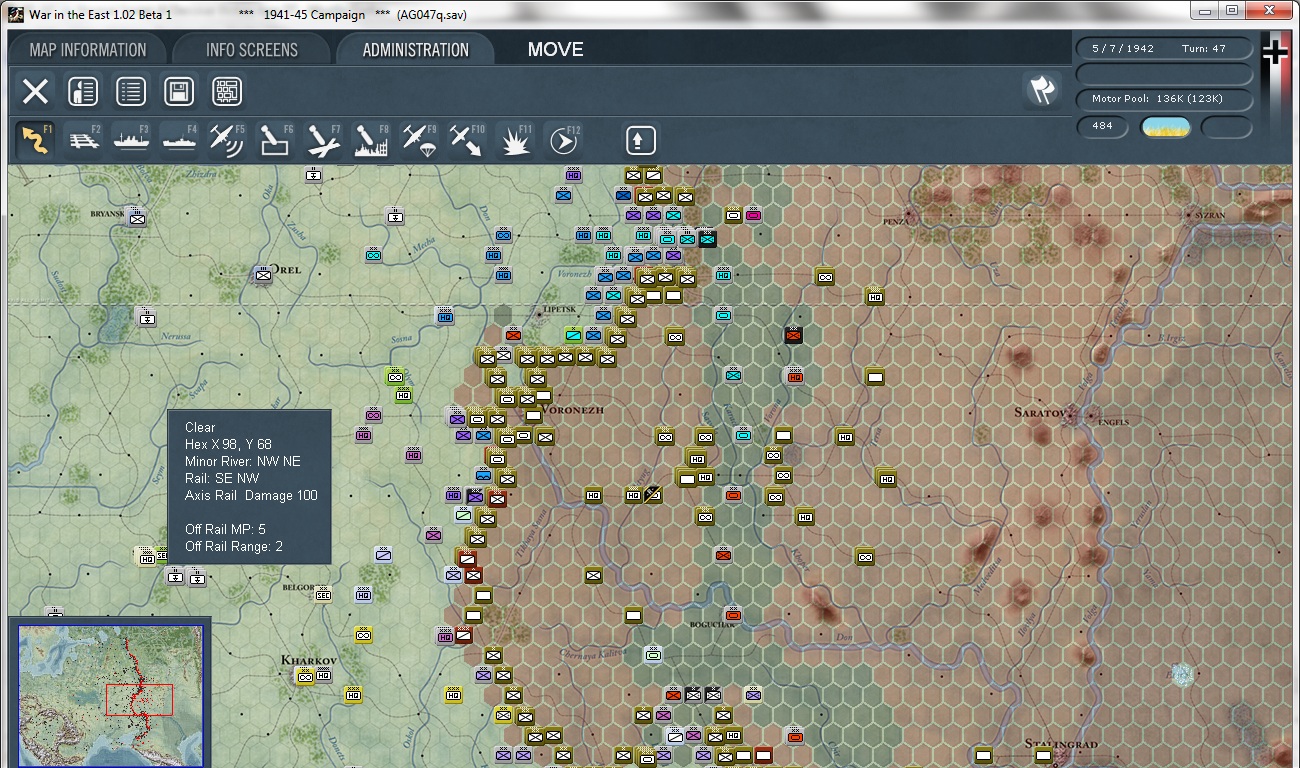Viewport: 1300px width, 768px height.
Task: Click the Orel city label
Action: [287, 270]
